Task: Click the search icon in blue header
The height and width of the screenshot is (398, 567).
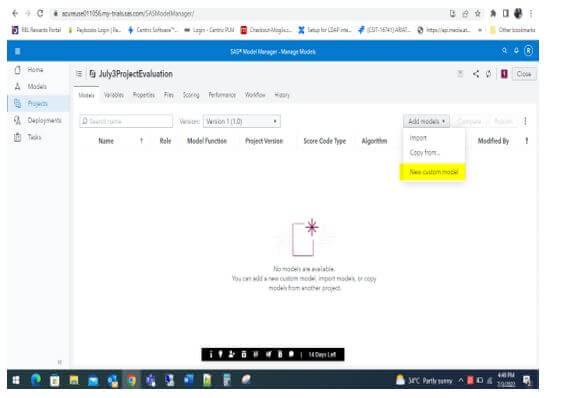Action: click(504, 51)
